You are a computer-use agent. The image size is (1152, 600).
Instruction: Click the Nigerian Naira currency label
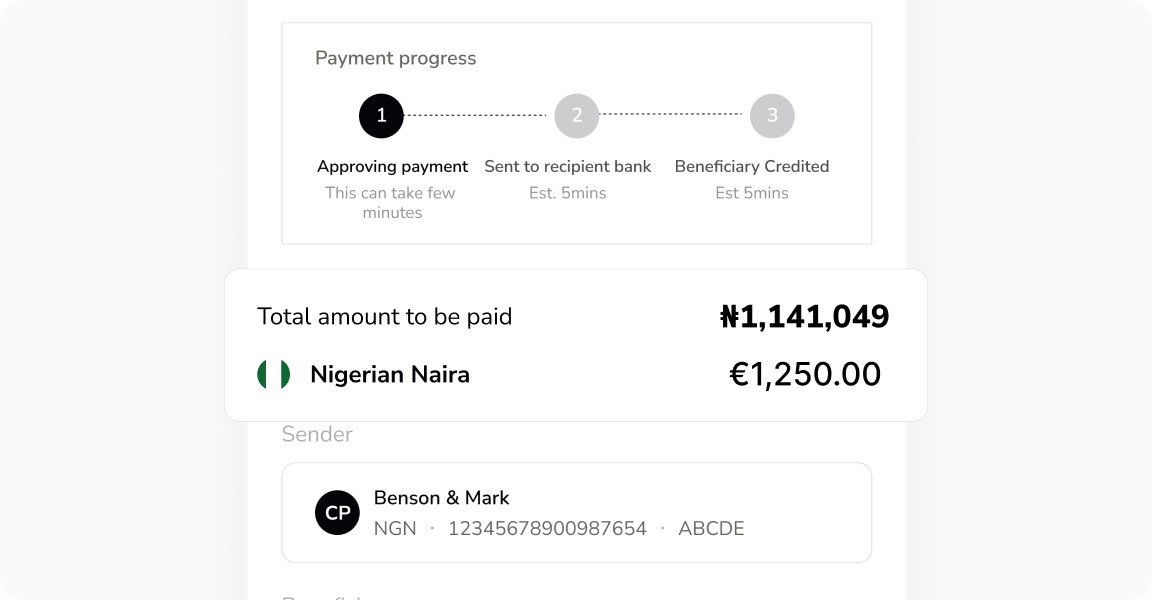tap(390, 375)
